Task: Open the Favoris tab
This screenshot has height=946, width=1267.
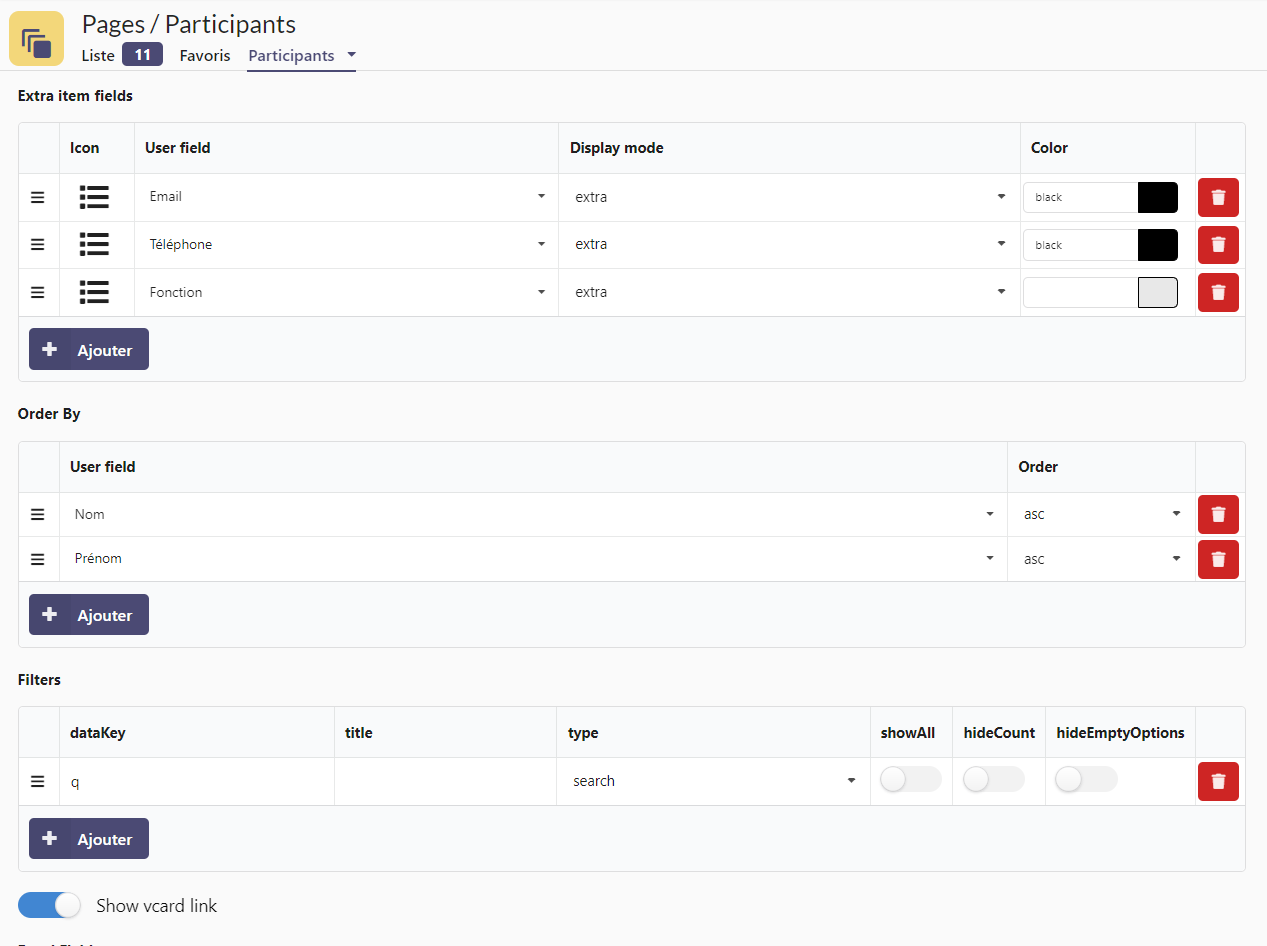Action: (205, 55)
